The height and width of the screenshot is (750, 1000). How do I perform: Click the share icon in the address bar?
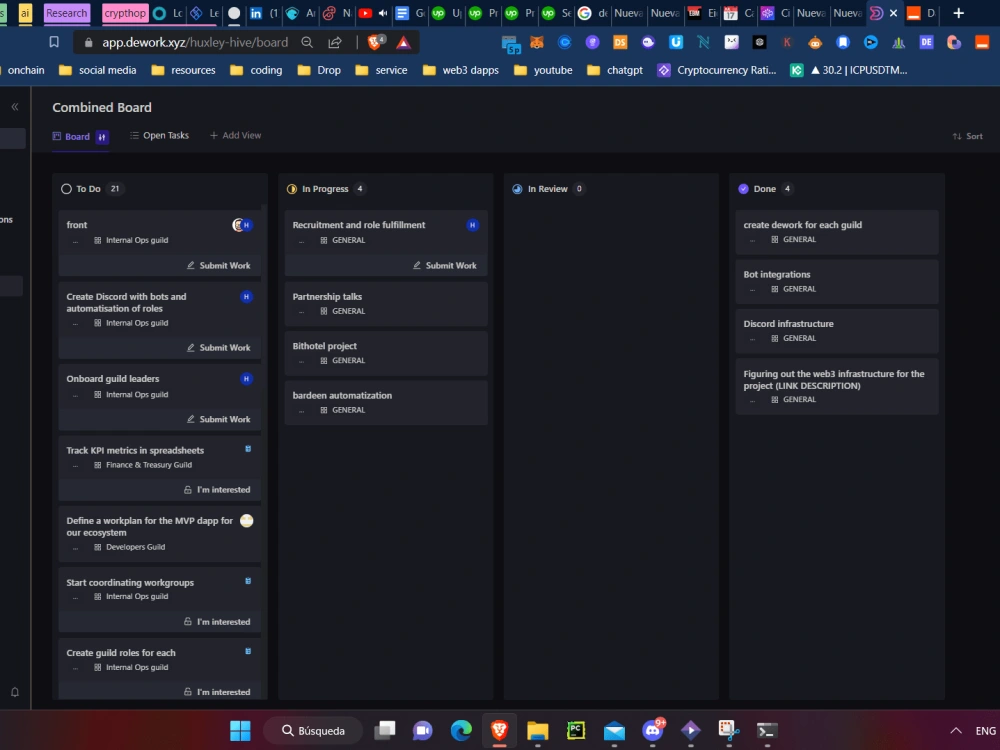click(x=335, y=42)
